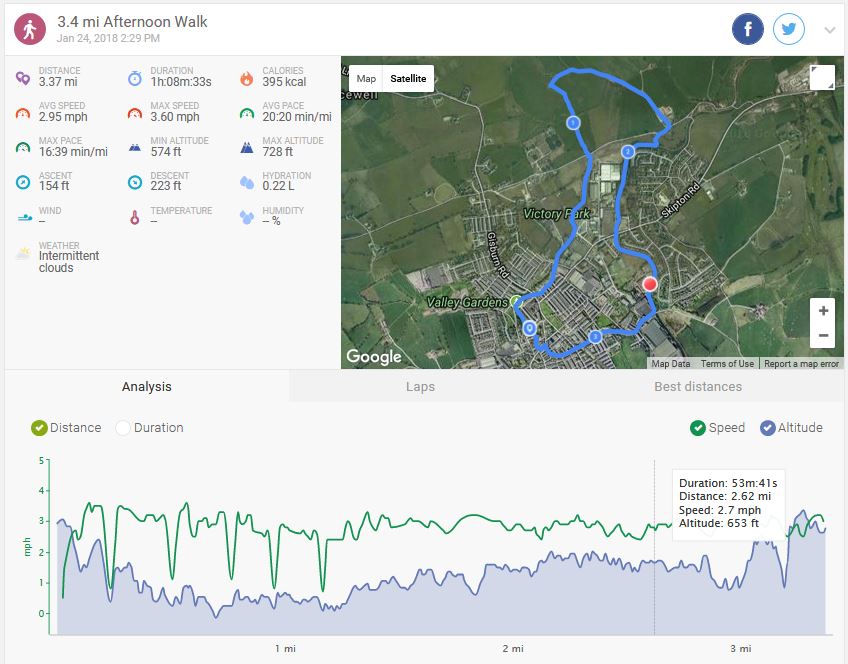This screenshot has height=664, width=848.
Task: Switch to the Laps tab
Action: (x=420, y=387)
